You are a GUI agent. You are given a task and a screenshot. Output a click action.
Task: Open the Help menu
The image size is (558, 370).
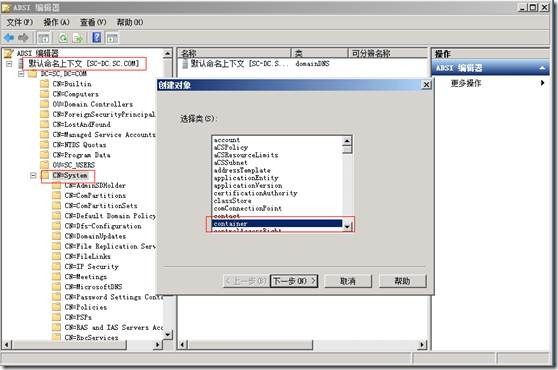[130, 22]
